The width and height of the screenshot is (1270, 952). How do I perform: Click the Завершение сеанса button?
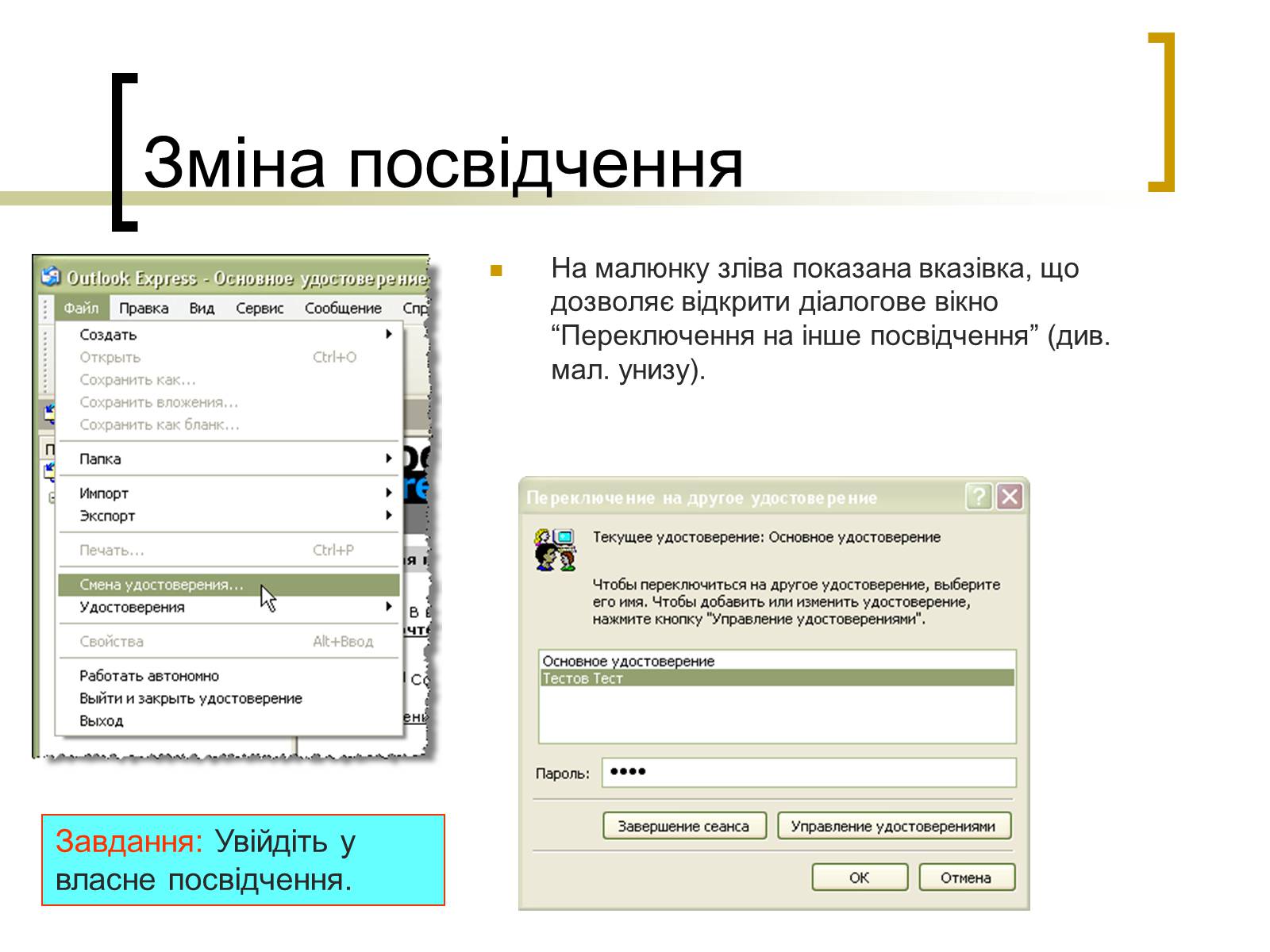(683, 826)
